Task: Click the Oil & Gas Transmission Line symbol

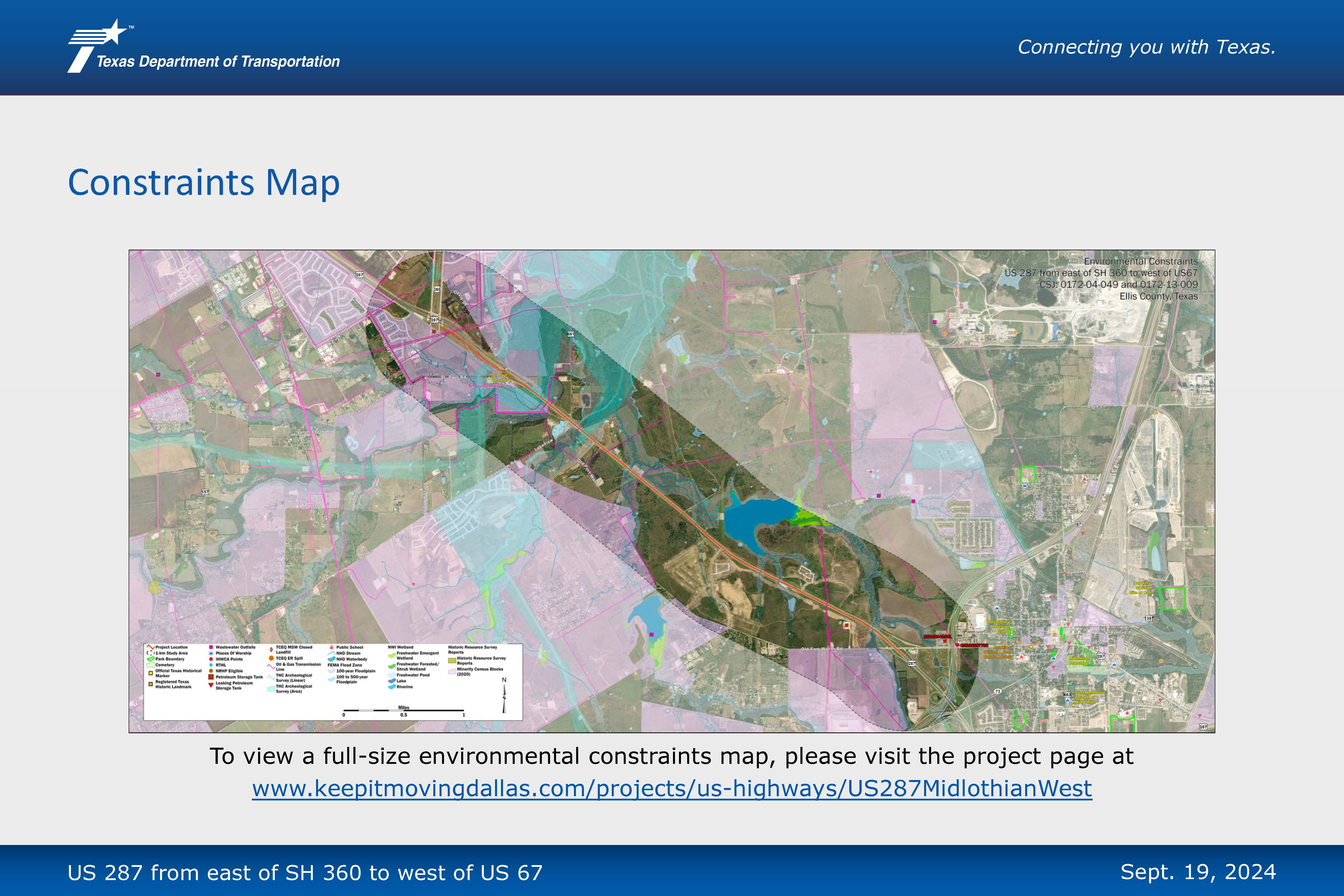Action: coord(272,667)
